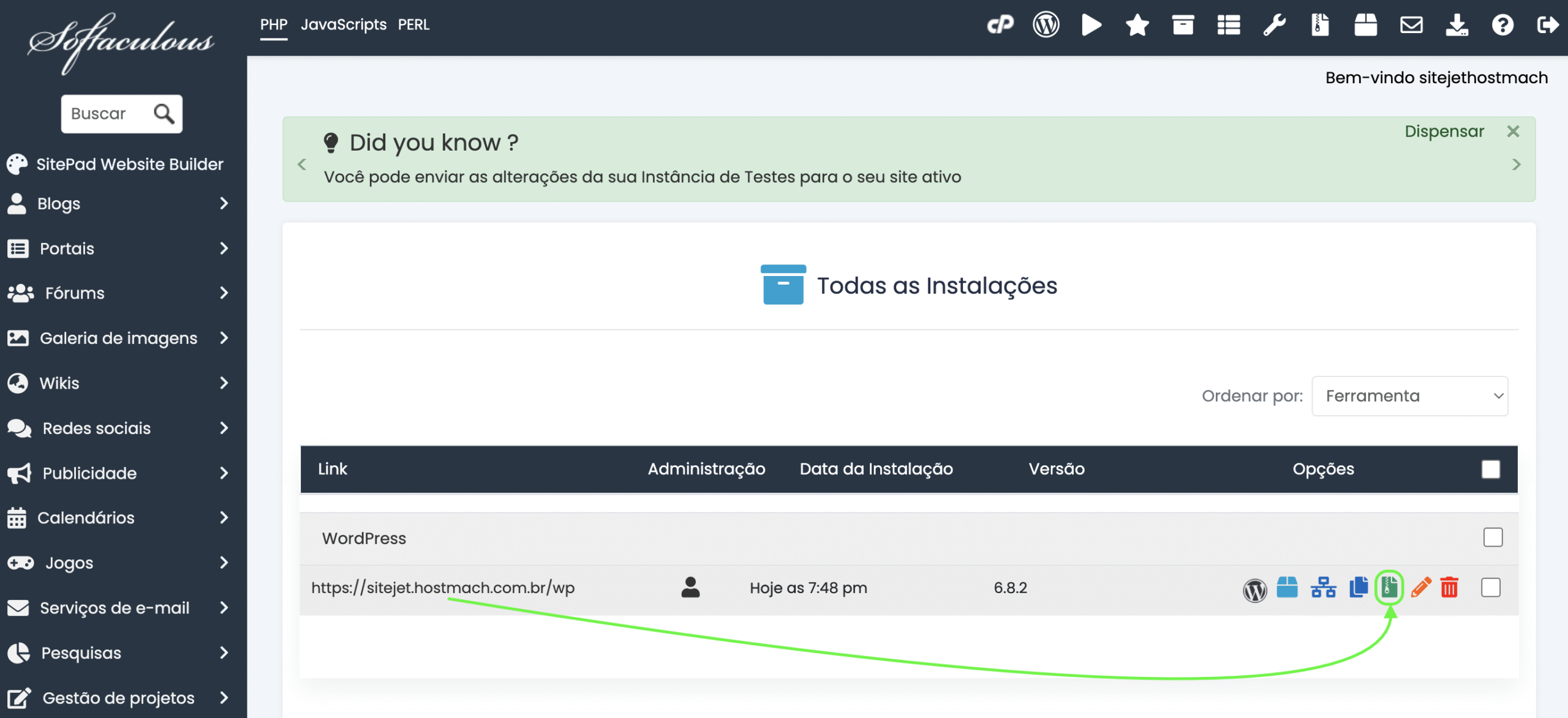Viewport: 1568px width, 718px height.
Task: Click the Data da Instalação column header
Action: [x=876, y=469]
